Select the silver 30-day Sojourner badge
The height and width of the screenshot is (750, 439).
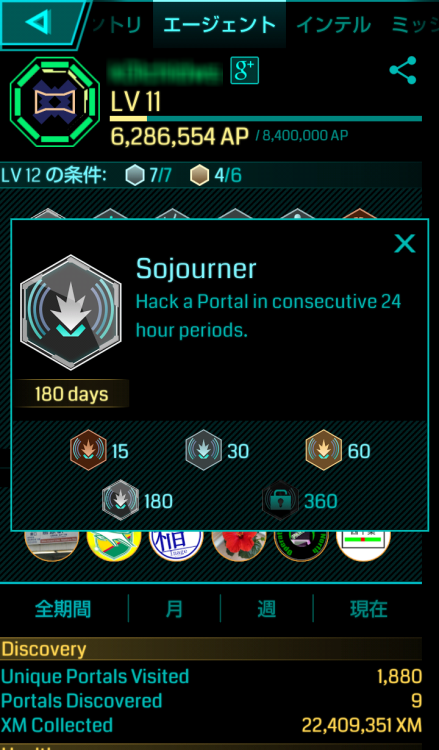point(203,450)
